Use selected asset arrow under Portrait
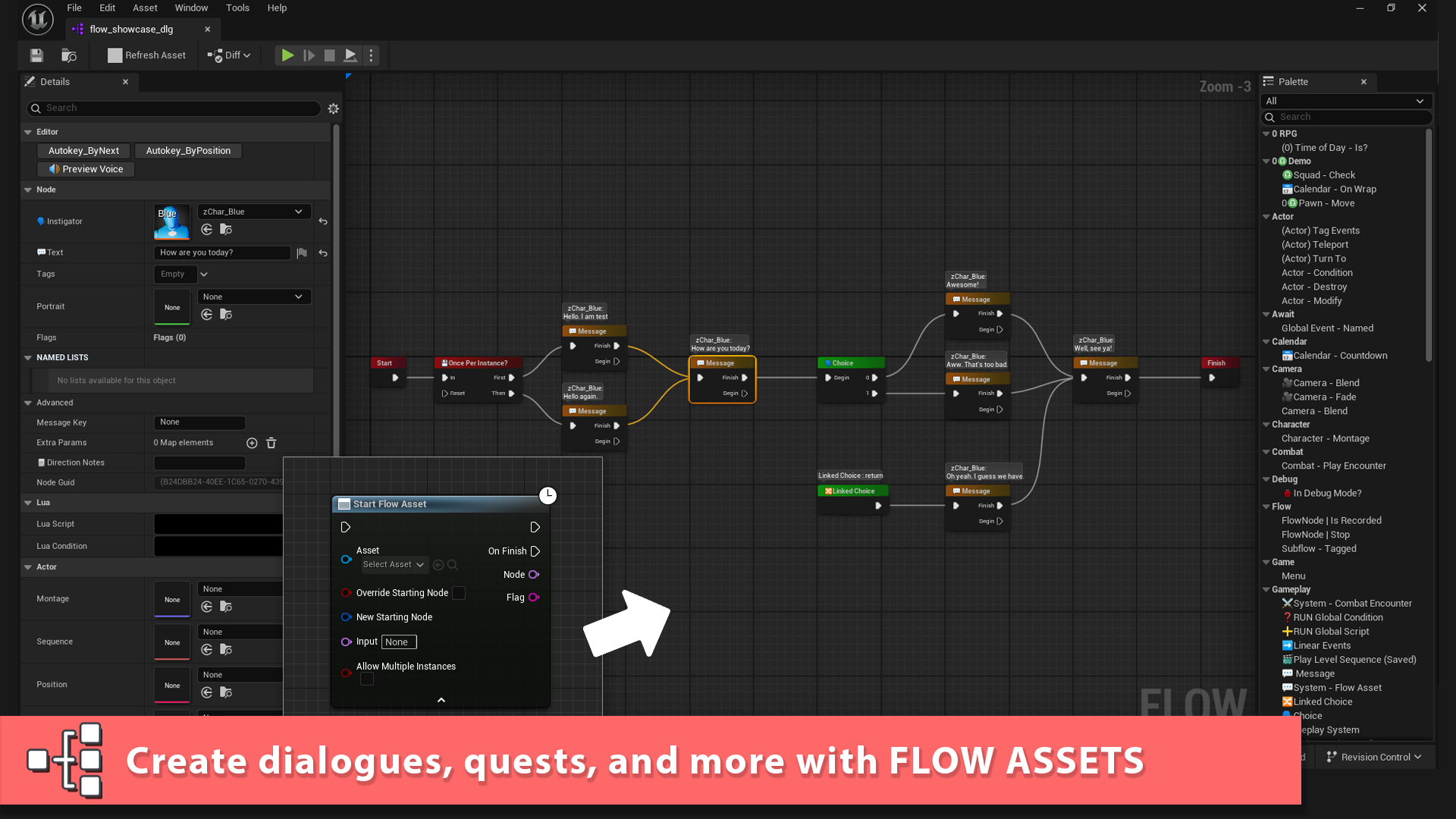 pyautogui.click(x=207, y=314)
